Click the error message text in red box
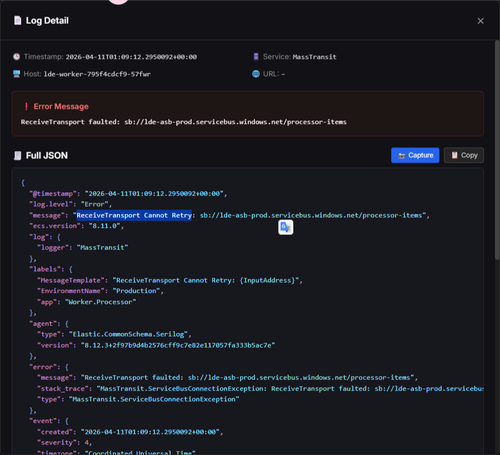 [184, 122]
